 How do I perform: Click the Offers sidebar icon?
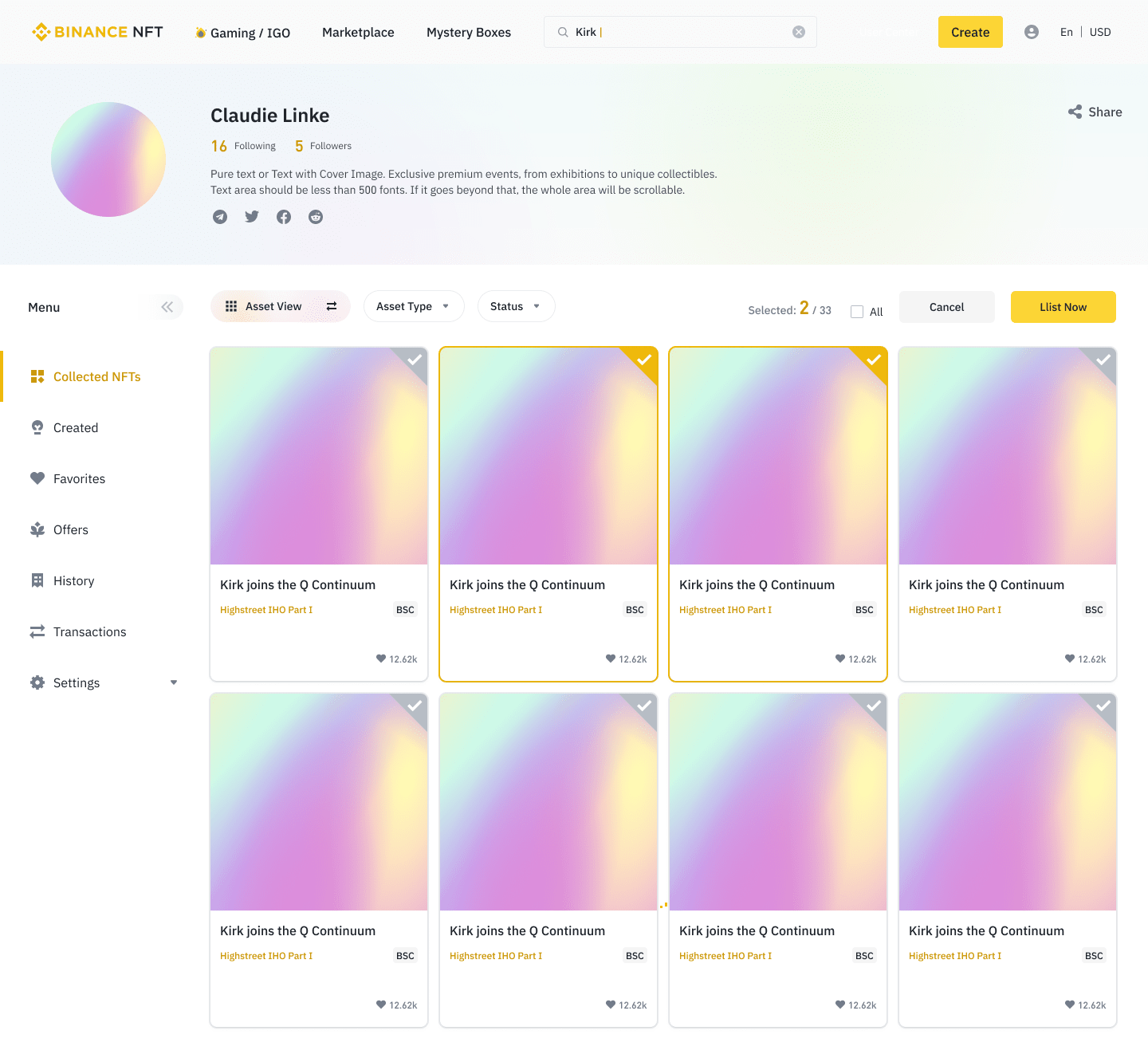tap(37, 529)
